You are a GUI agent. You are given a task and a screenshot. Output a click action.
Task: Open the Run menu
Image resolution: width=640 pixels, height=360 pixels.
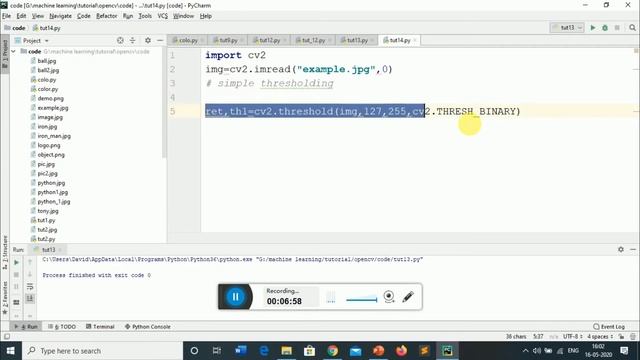[128, 16]
